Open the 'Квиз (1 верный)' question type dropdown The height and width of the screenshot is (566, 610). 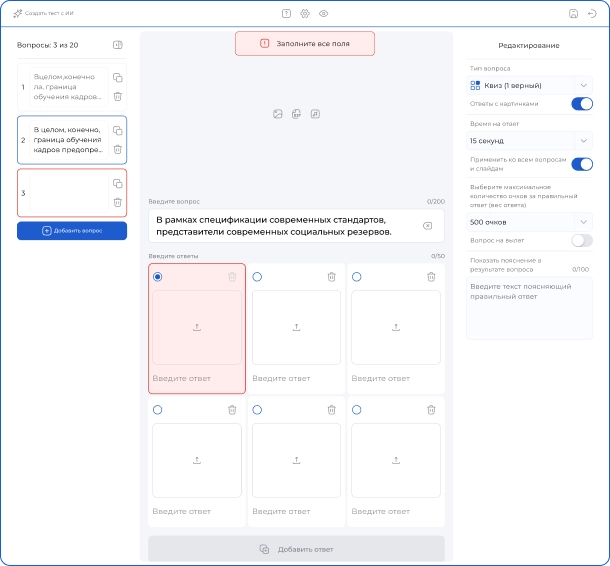529,85
